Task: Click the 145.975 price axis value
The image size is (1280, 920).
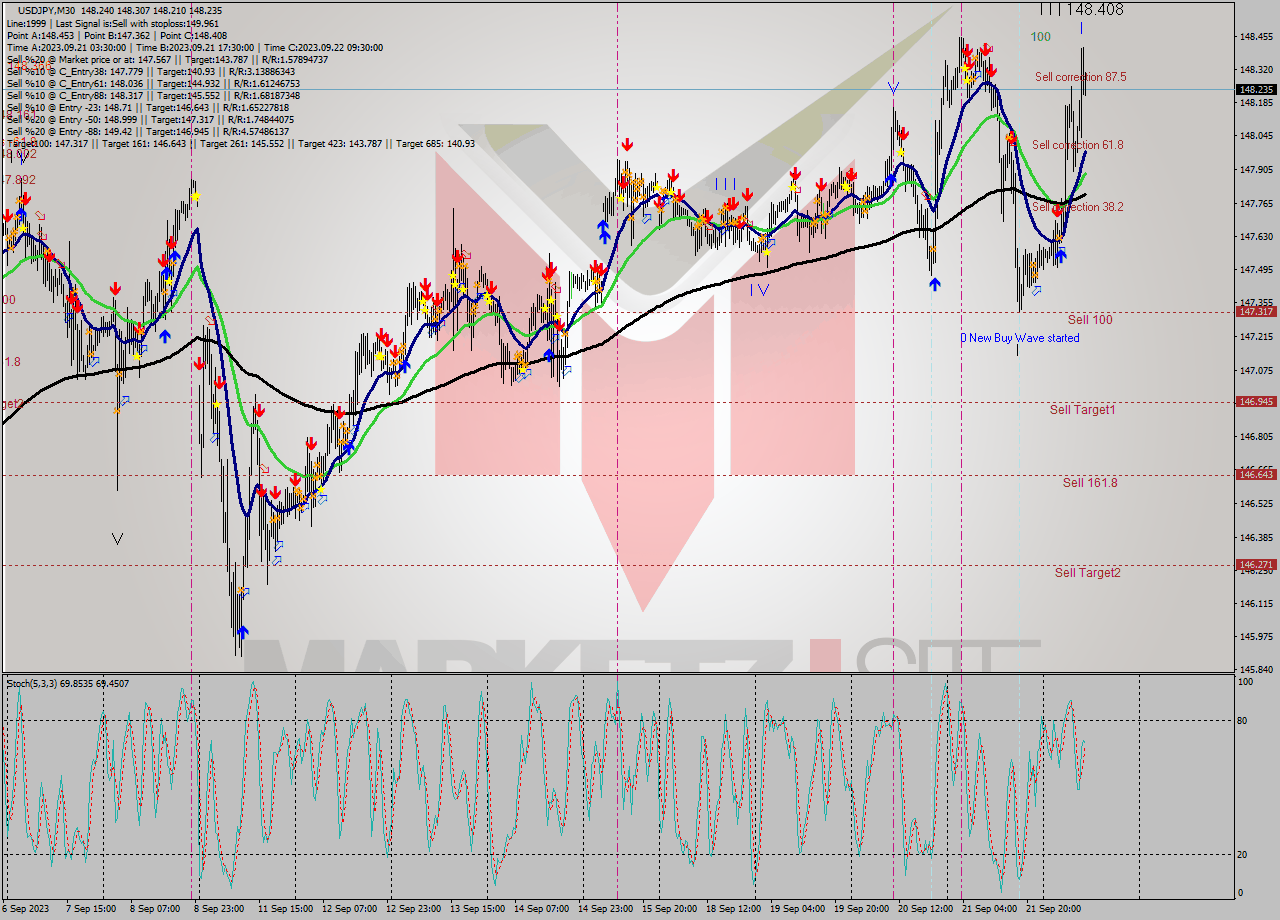Action: pyautogui.click(x=1255, y=636)
